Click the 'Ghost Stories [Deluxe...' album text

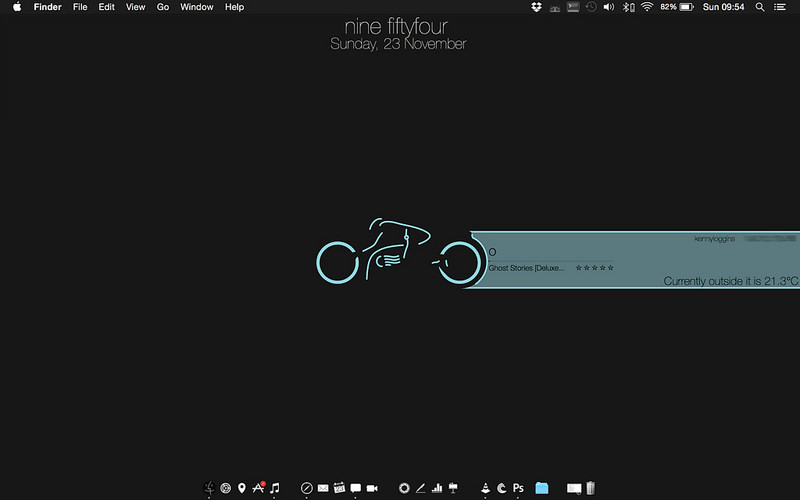click(527, 268)
